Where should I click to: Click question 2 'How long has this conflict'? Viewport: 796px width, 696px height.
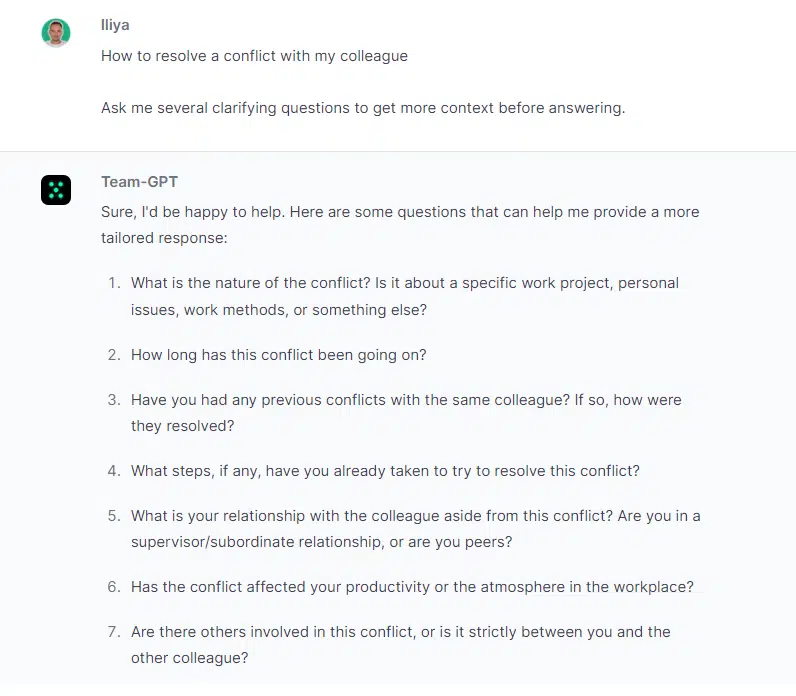coord(279,355)
